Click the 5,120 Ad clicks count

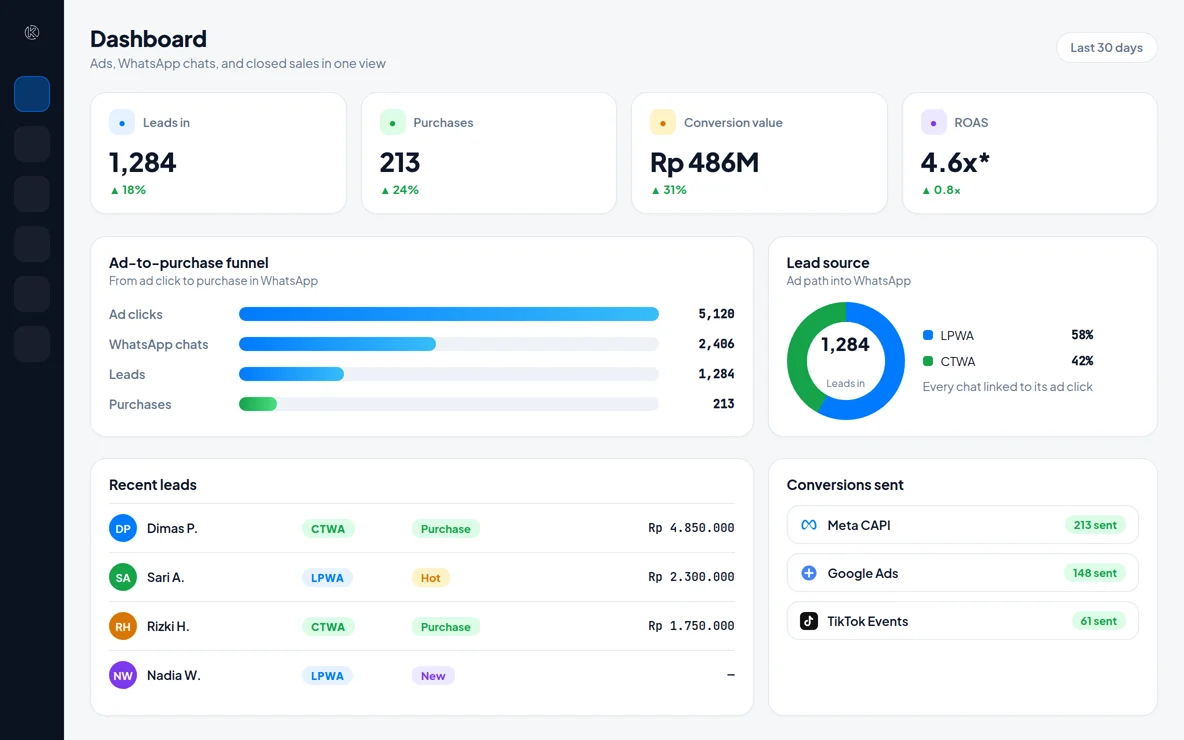[716, 314]
